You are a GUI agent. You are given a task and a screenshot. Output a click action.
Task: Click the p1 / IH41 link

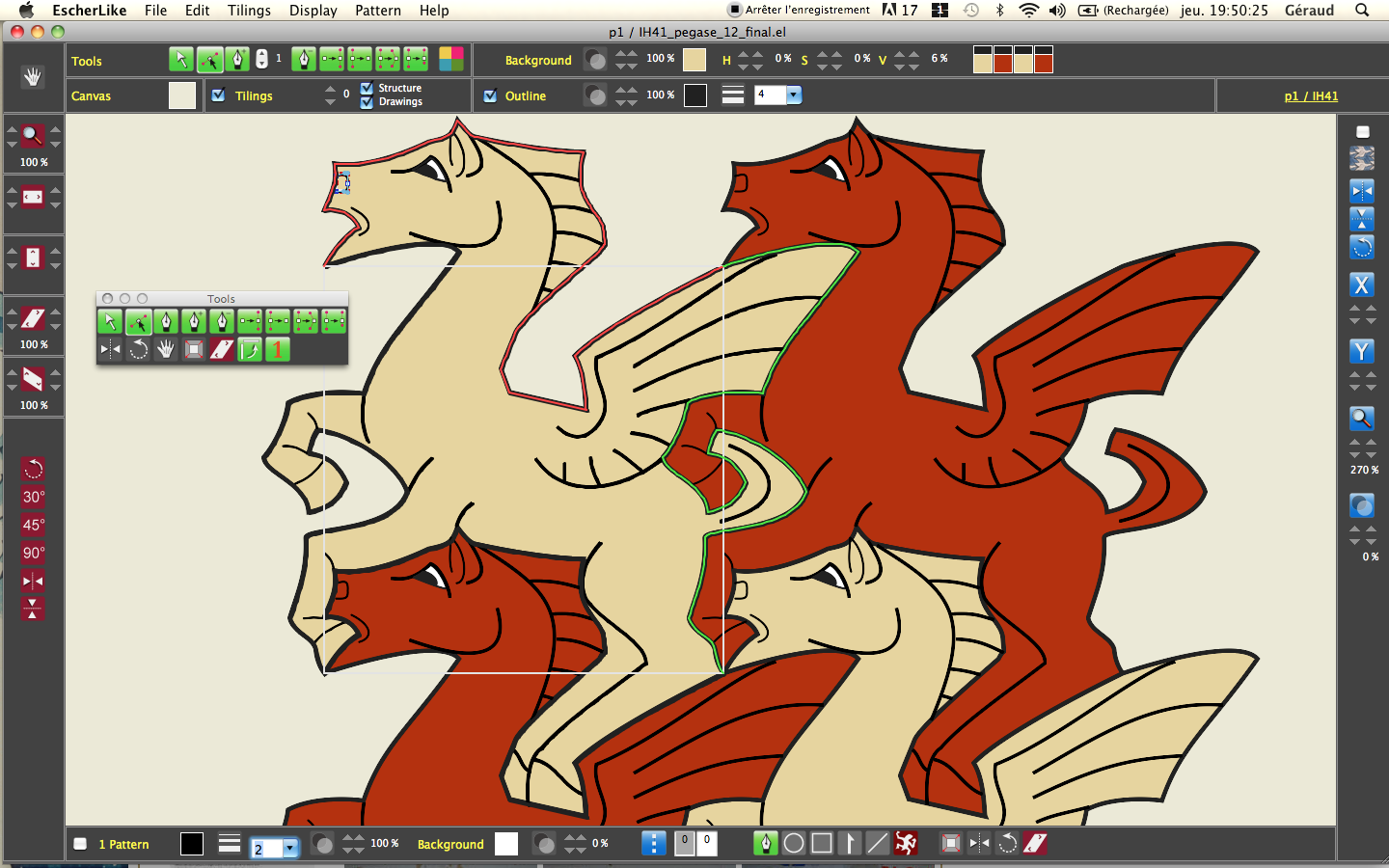(x=1311, y=95)
